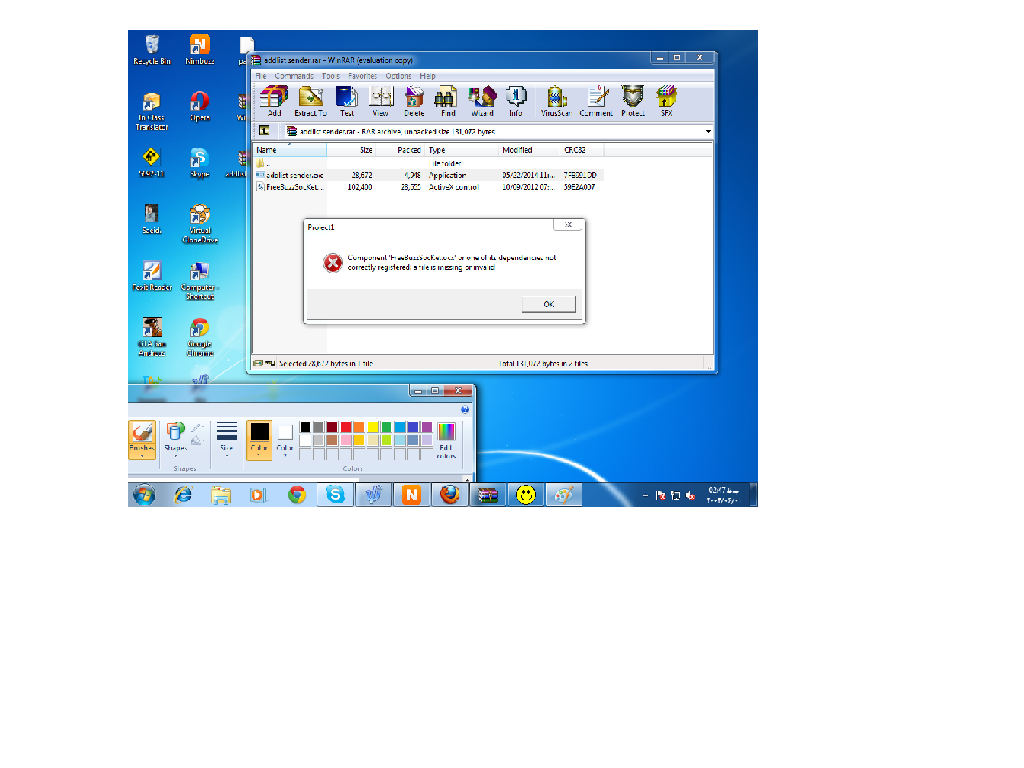
Task: Pick the pink swatch in Paint palette
Action: point(345,440)
